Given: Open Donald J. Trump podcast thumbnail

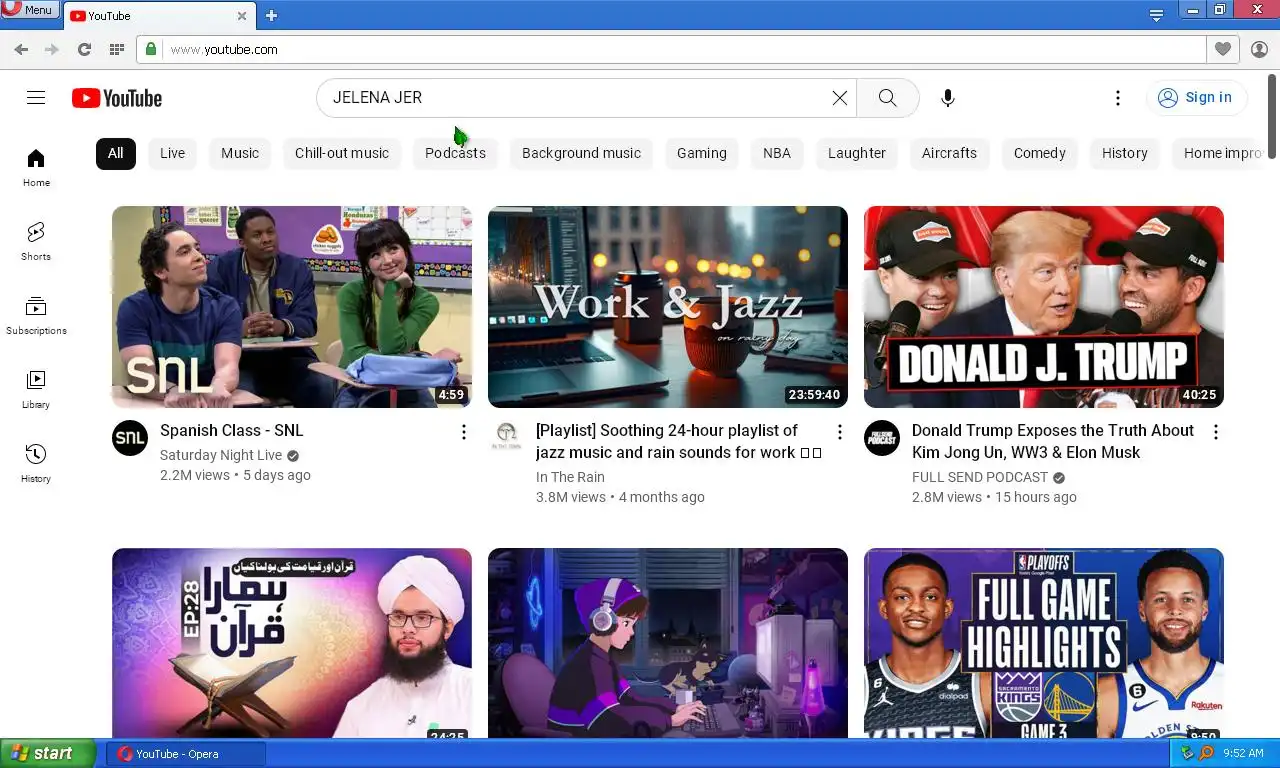Looking at the screenshot, I should pos(1044,307).
